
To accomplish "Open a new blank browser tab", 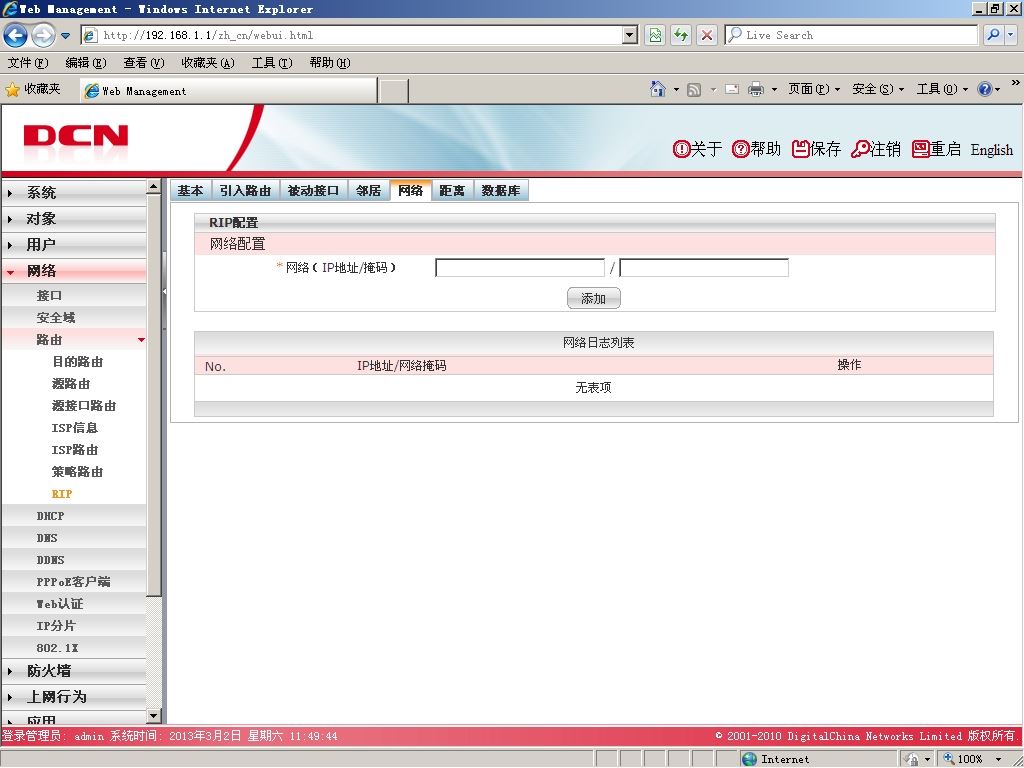I will 394,91.
